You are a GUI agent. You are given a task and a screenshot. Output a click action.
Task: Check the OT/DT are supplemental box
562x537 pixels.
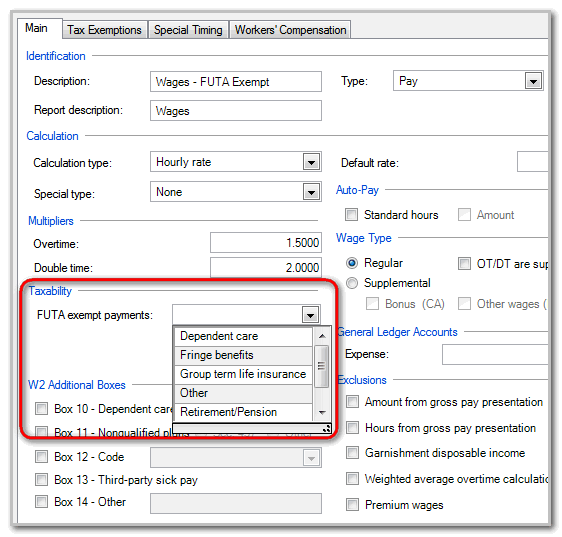[464, 263]
